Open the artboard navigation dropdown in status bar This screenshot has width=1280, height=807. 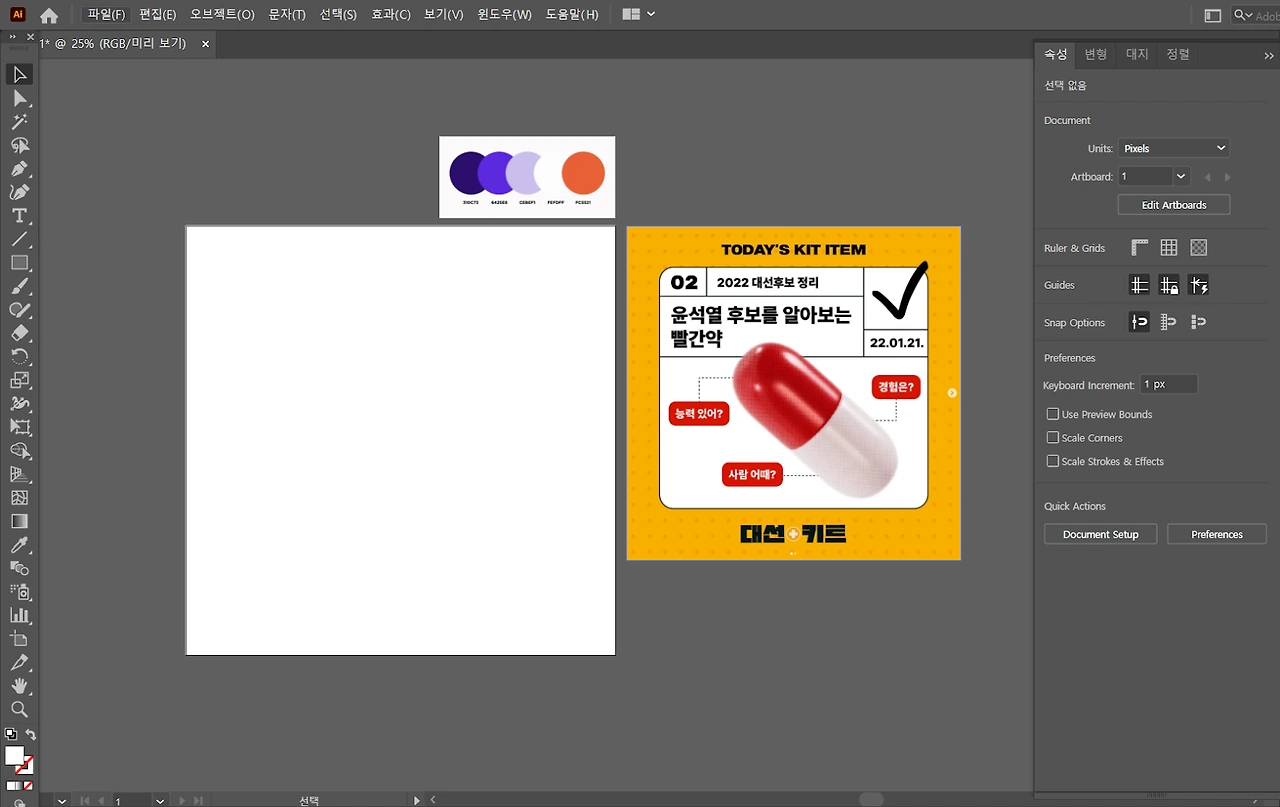point(160,801)
